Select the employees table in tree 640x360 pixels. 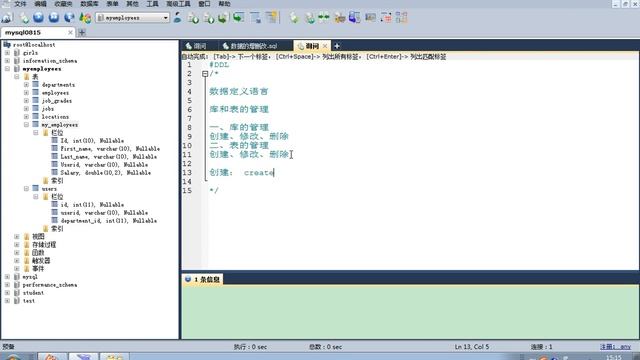coord(55,93)
